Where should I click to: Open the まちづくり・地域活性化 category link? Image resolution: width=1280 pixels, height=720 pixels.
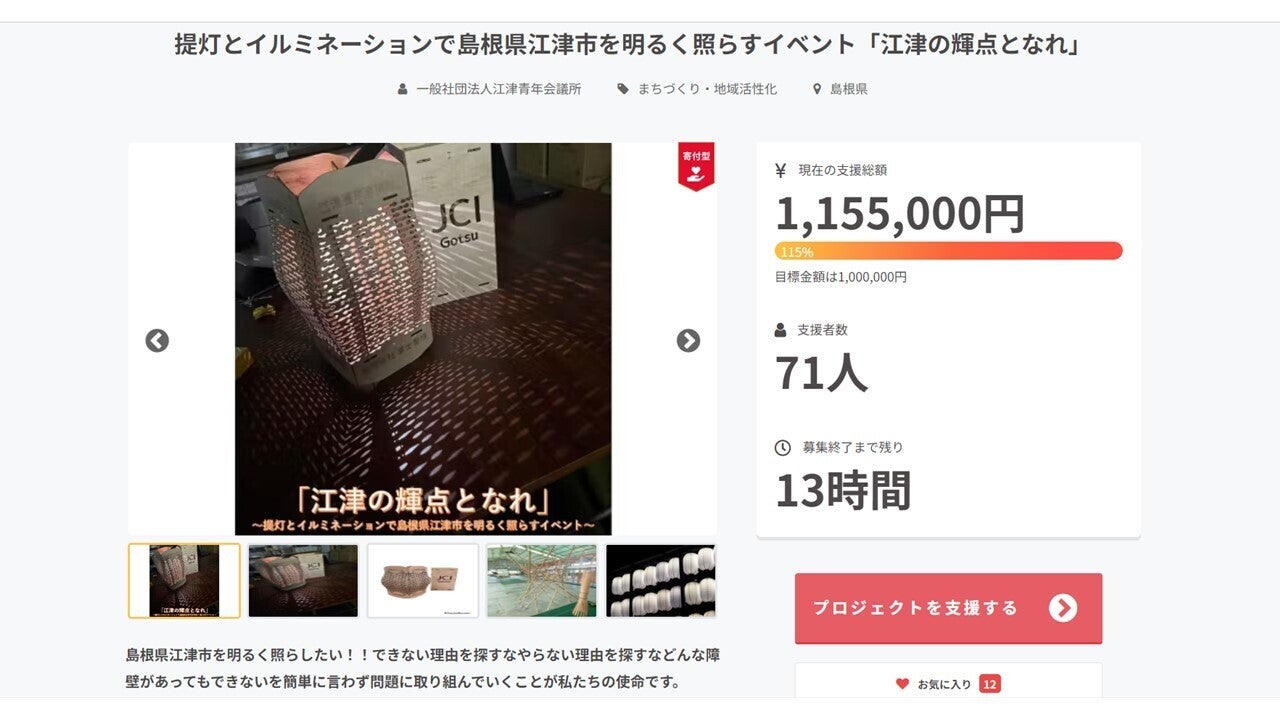707,89
